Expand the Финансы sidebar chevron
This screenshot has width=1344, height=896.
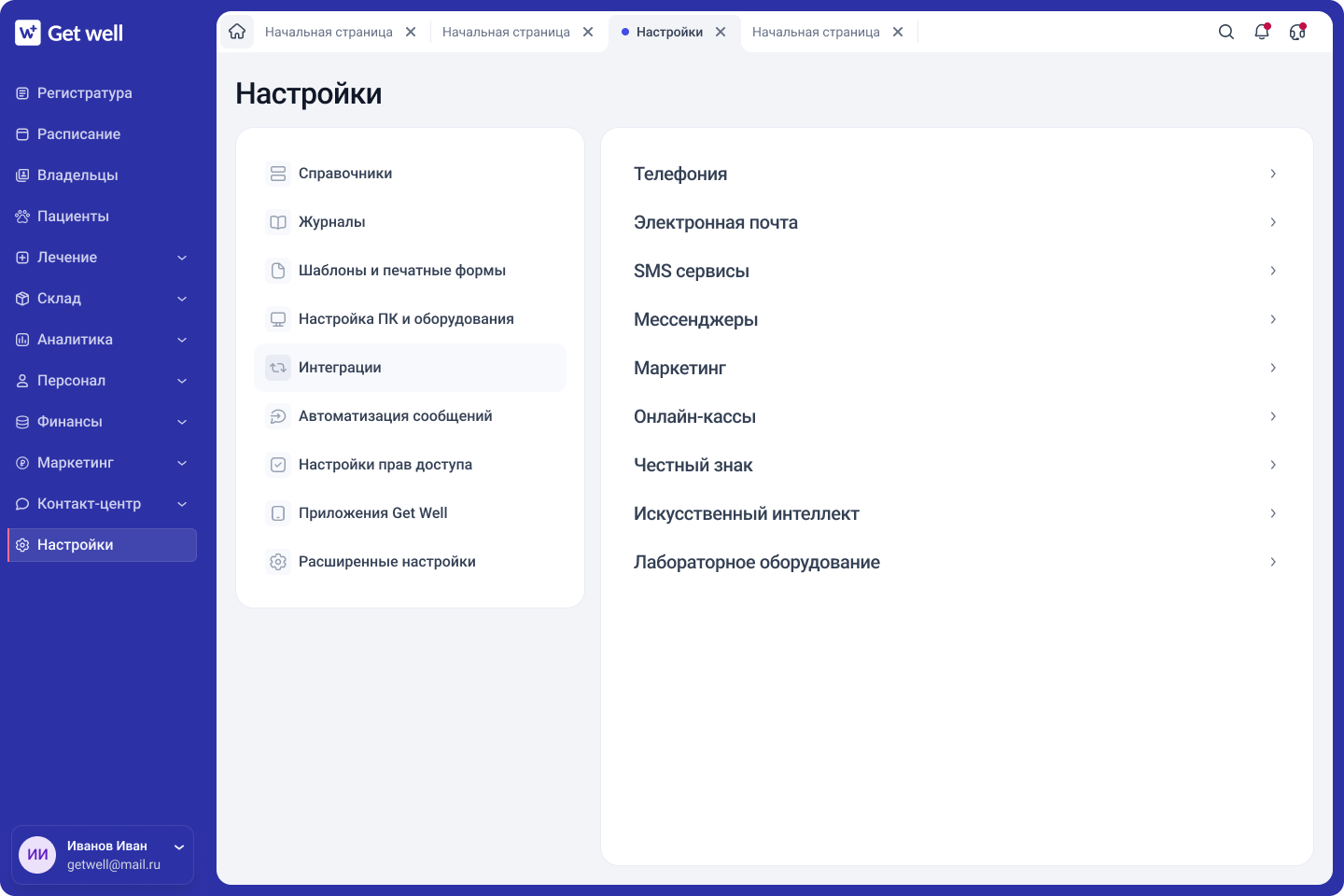(182, 422)
